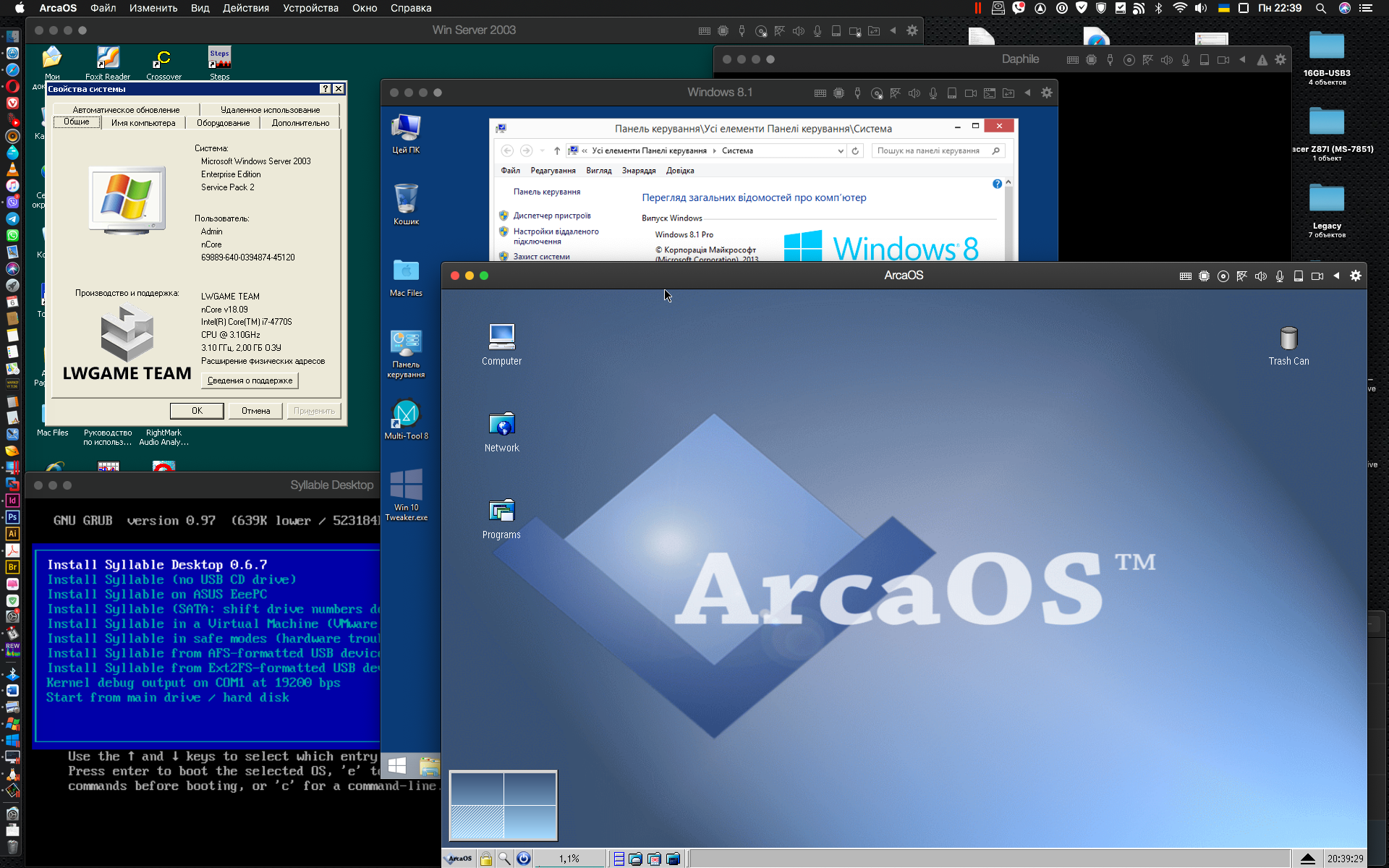Screen dimensions: 1389x868
Task: Click refresh button in Windows 8.1 address bar
Action: (x=855, y=151)
